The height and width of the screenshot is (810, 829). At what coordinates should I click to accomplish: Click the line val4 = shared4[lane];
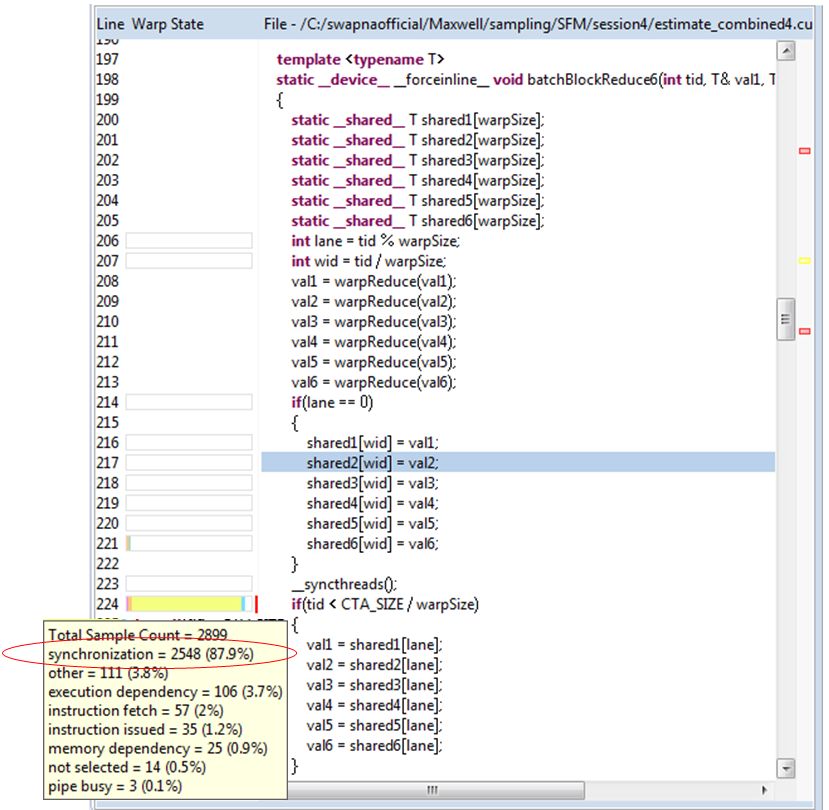pos(374,705)
